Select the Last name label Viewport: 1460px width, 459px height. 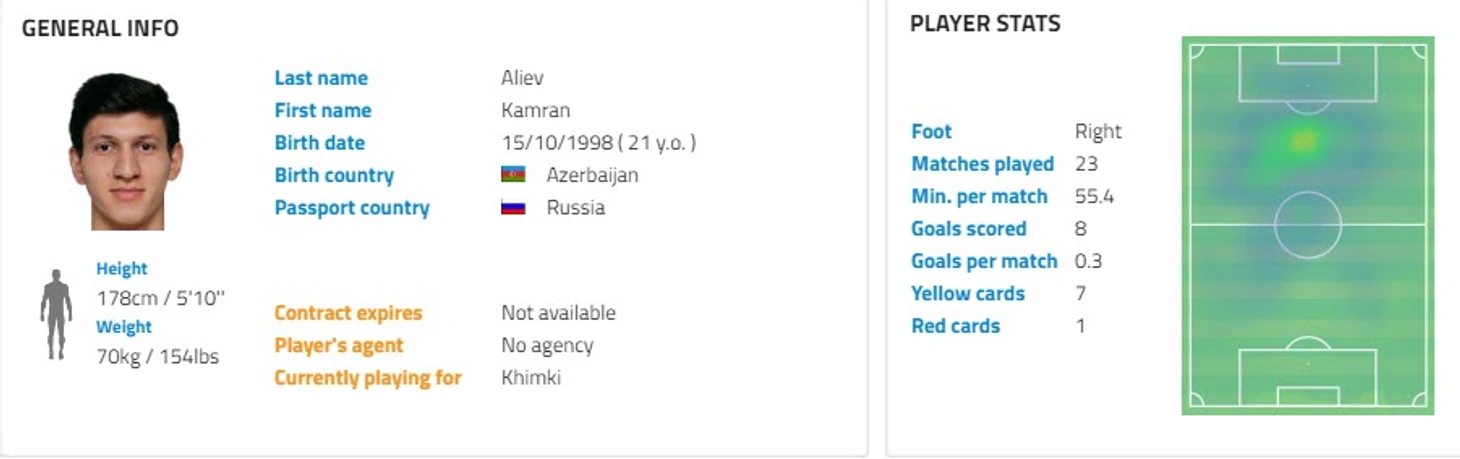tap(321, 78)
